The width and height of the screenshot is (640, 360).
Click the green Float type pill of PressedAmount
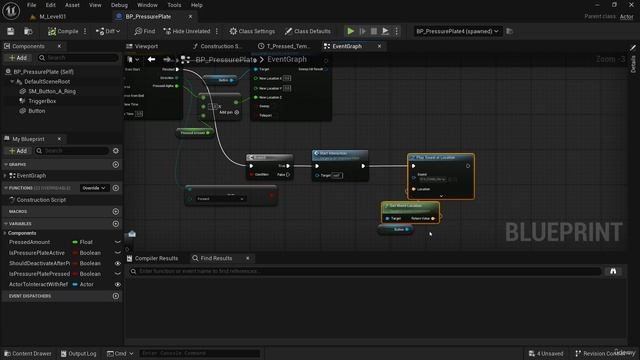pos(75,242)
